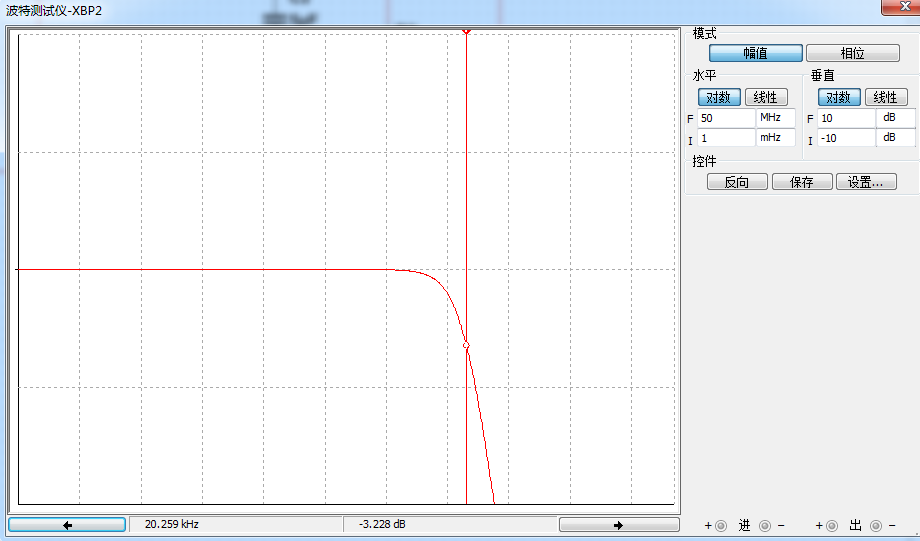The height and width of the screenshot is (541, 920).
Task: Set horizontal axis to 对数 logarithmic
Action: [719, 97]
